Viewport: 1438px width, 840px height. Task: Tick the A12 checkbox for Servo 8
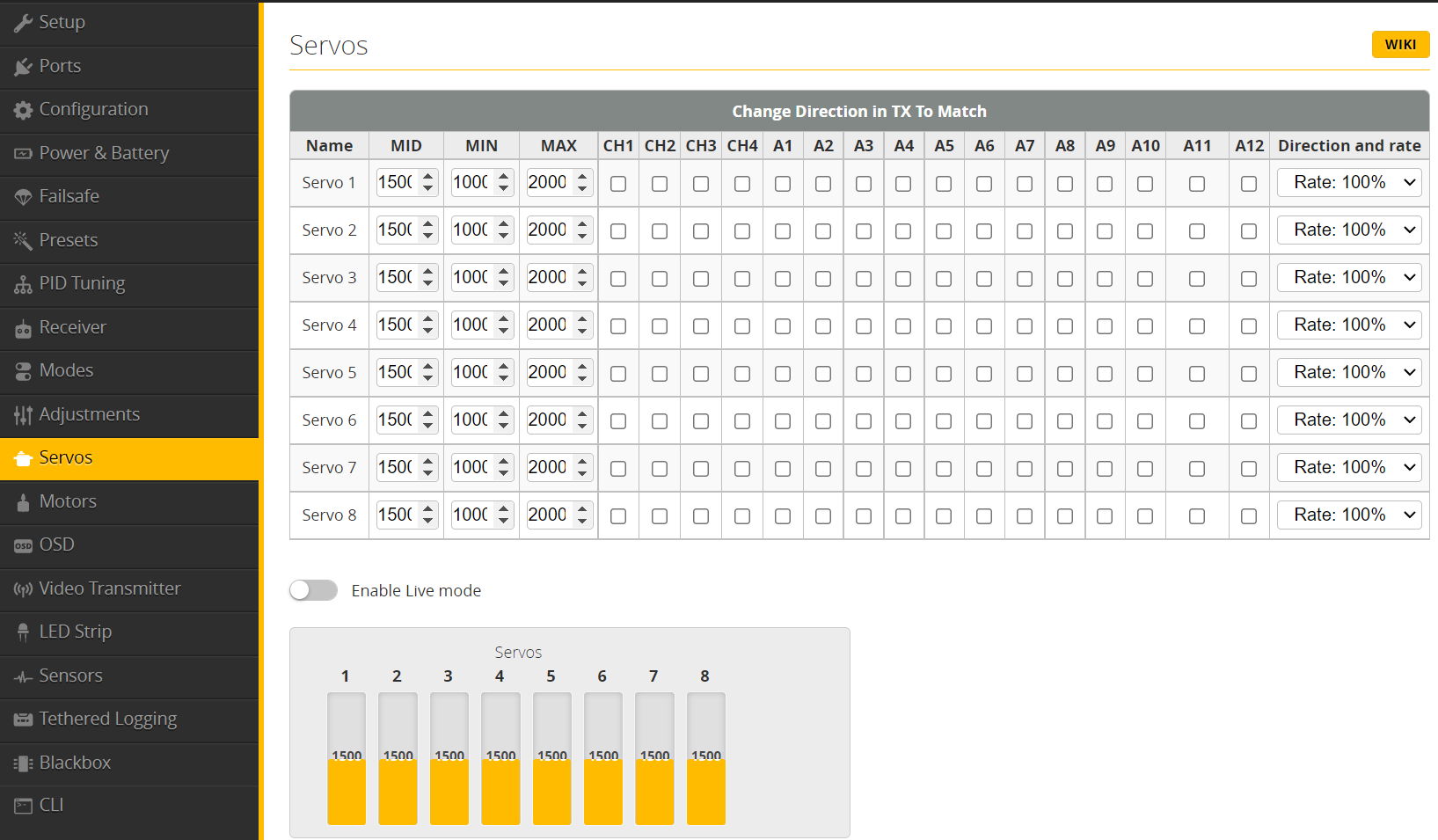click(1249, 516)
